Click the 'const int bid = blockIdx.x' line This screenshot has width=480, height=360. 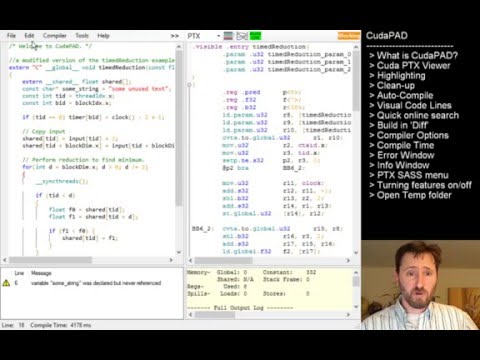tap(67, 103)
